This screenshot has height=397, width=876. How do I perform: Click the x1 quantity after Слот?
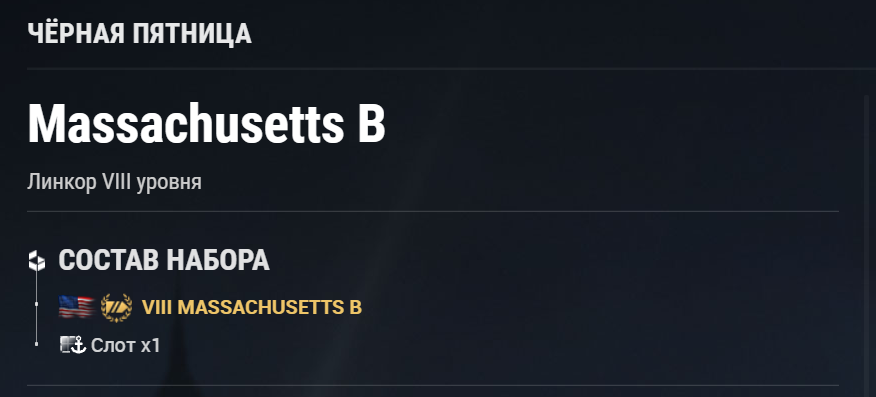tap(150, 346)
